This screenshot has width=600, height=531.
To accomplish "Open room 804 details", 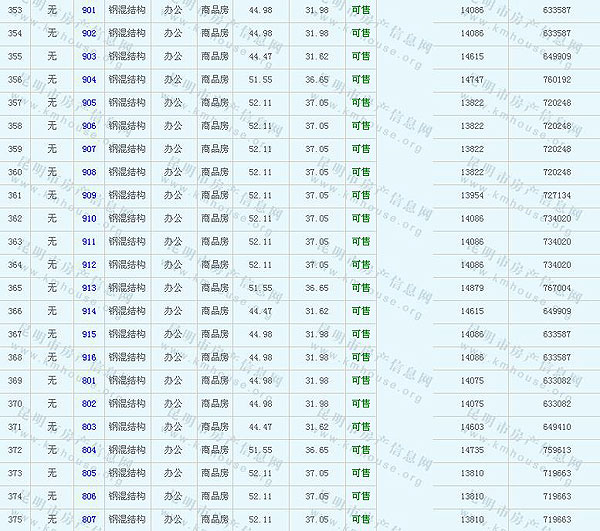I will [89, 450].
